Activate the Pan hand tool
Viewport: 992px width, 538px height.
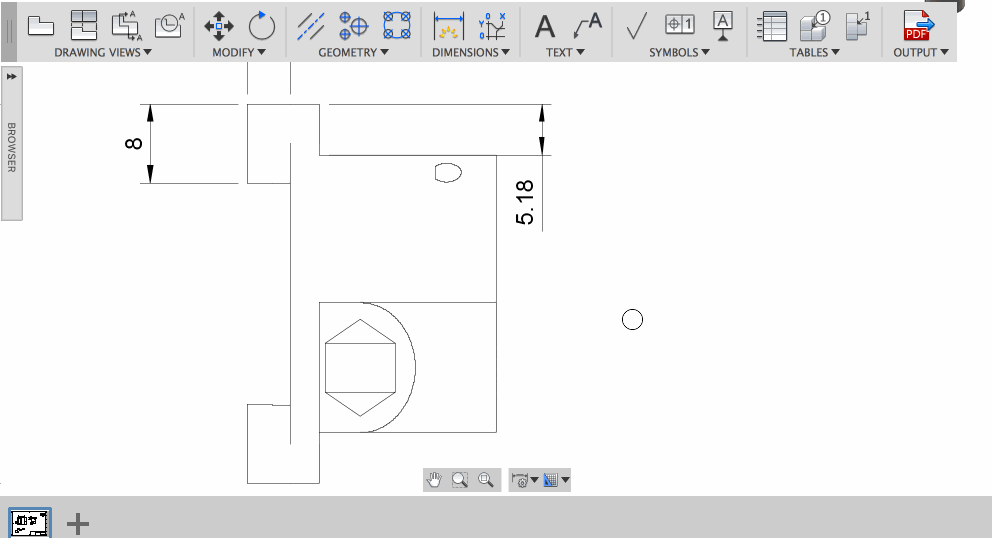pyautogui.click(x=434, y=480)
